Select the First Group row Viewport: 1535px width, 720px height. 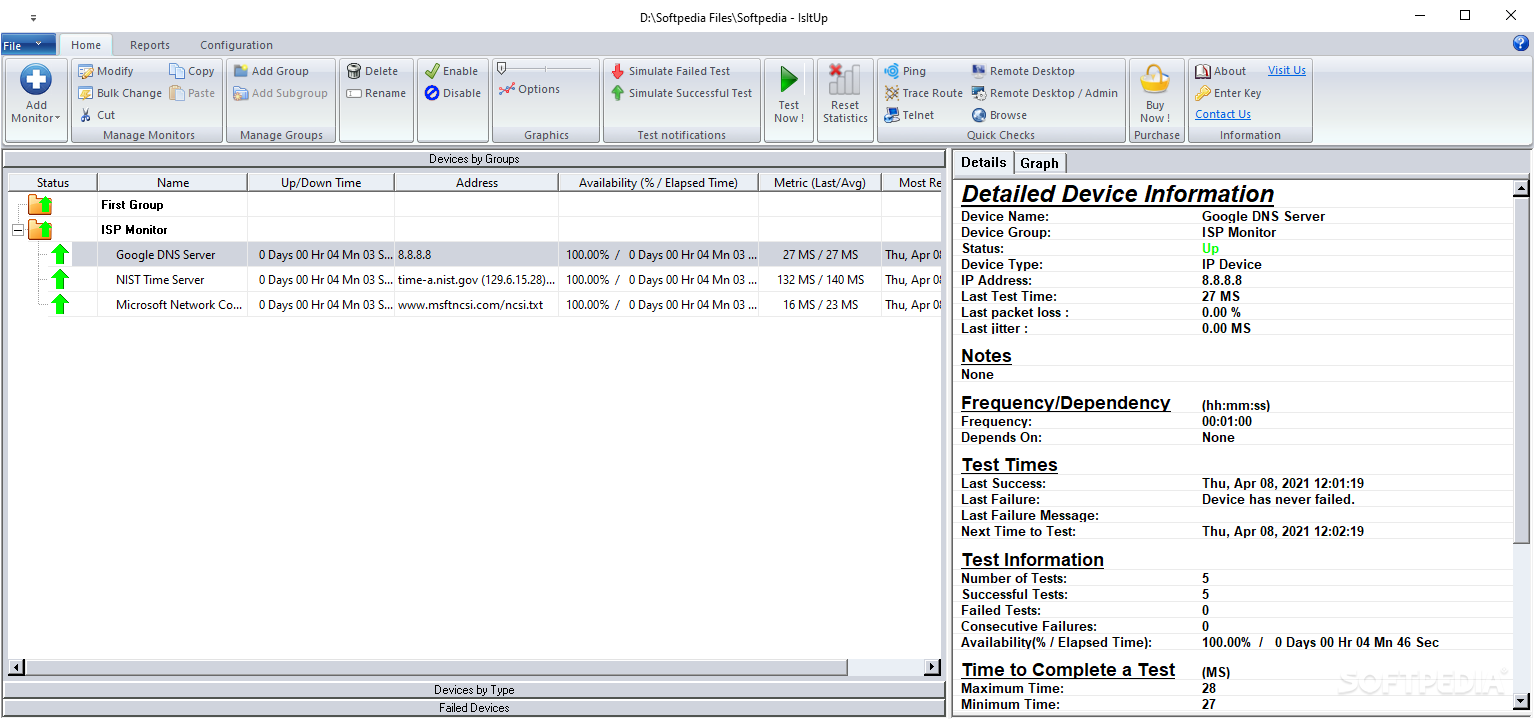point(475,205)
